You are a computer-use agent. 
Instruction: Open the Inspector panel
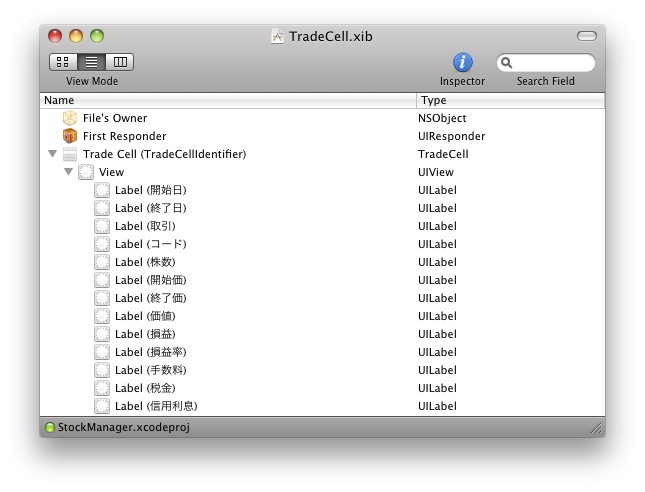462,63
